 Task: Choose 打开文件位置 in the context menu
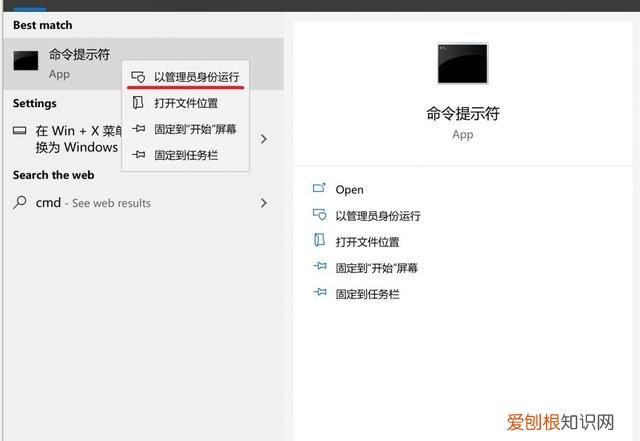point(185,103)
